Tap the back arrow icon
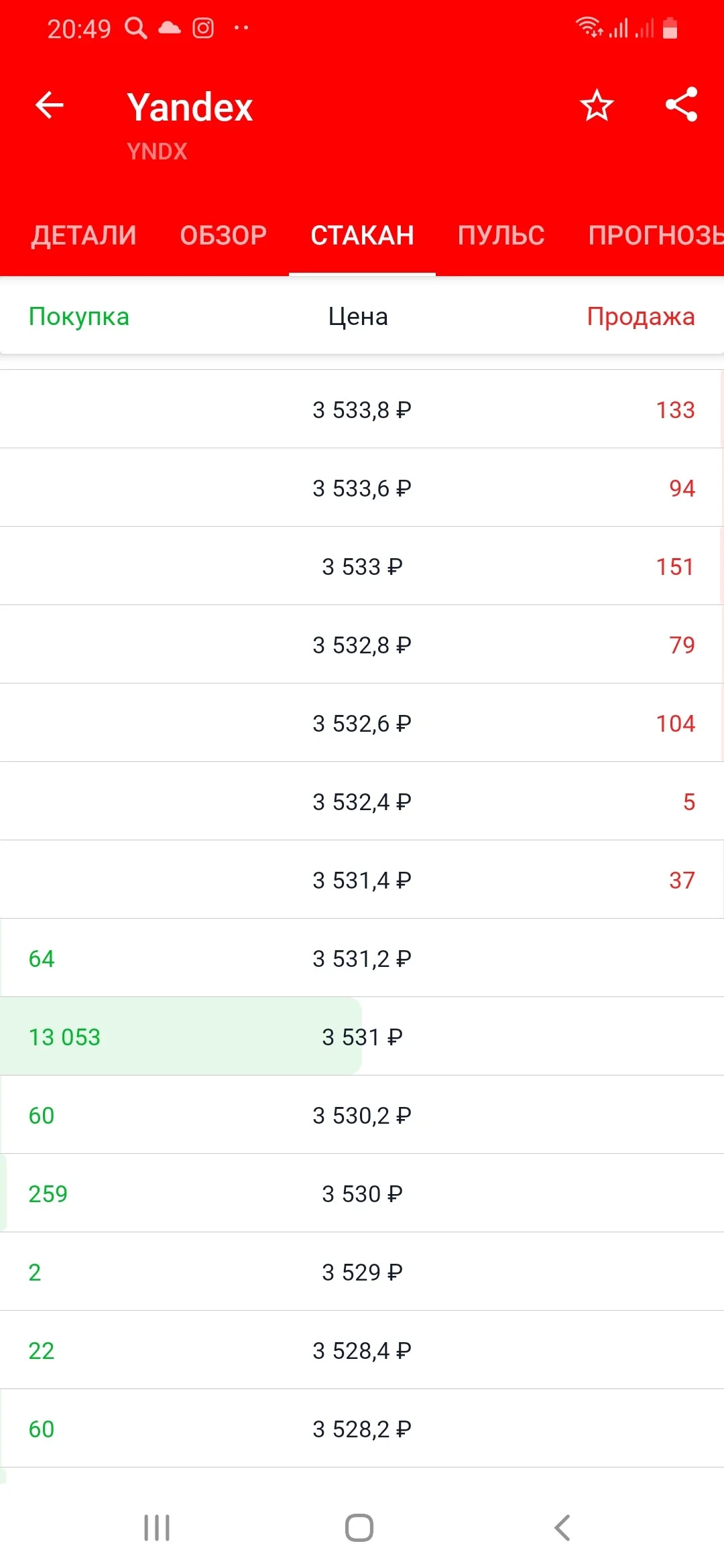Image resolution: width=724 pixels, height=1568 pixels. [x=49, y=105]
